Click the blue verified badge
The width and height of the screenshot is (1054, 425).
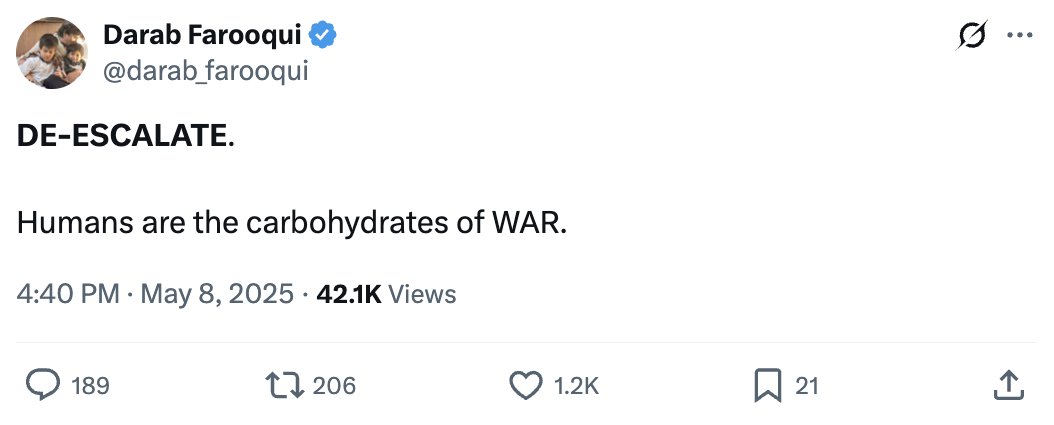click(x=323, y=37)
